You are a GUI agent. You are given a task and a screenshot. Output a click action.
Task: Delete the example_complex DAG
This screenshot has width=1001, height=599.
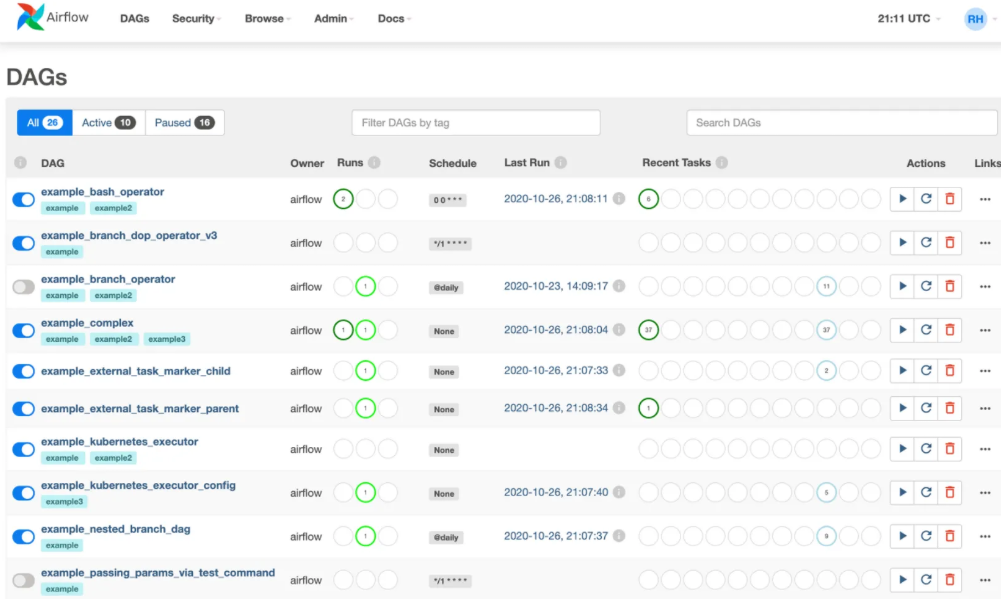949,330
